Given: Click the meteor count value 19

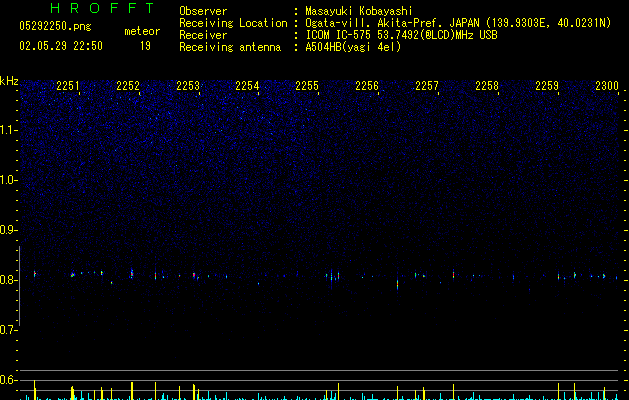Looking at the screenshot, I should point(145,46).
